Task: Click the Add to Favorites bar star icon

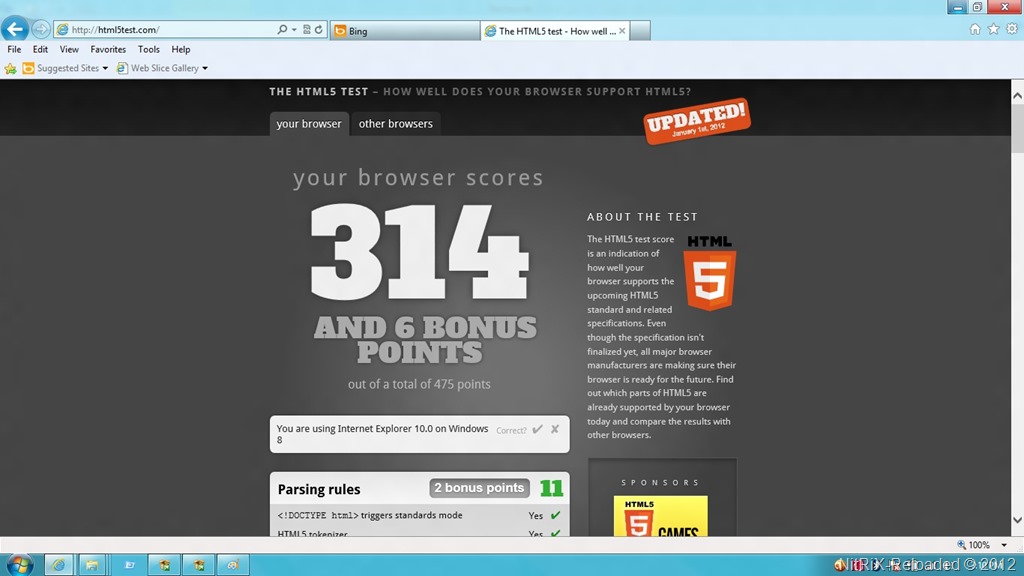Action: tap(11, 69)
